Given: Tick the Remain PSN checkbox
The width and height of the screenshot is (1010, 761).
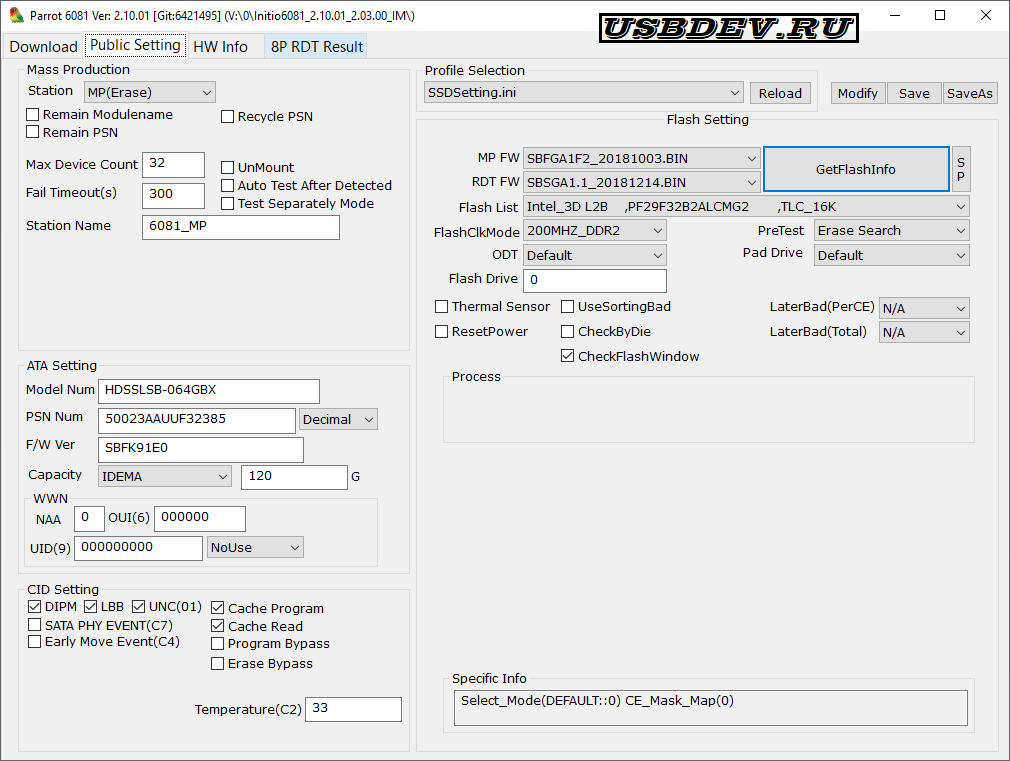Looking at the screenshot, I should pos(33,132).
